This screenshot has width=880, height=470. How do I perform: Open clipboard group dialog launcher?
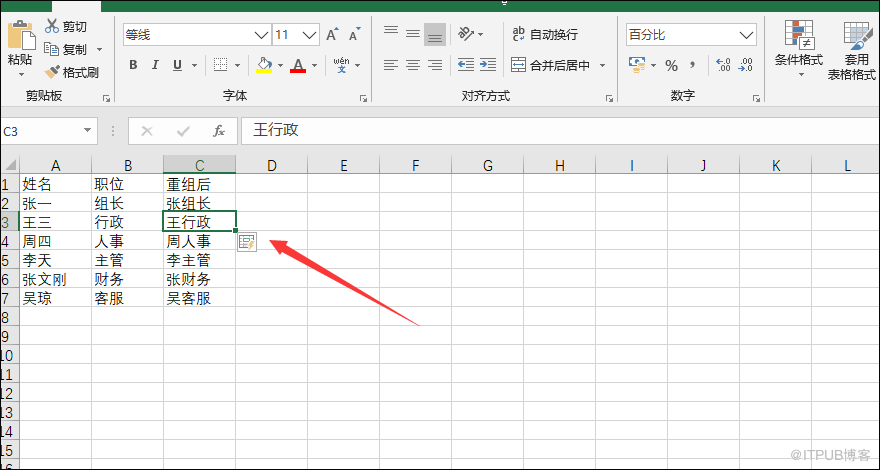click(x=107, y=98)
